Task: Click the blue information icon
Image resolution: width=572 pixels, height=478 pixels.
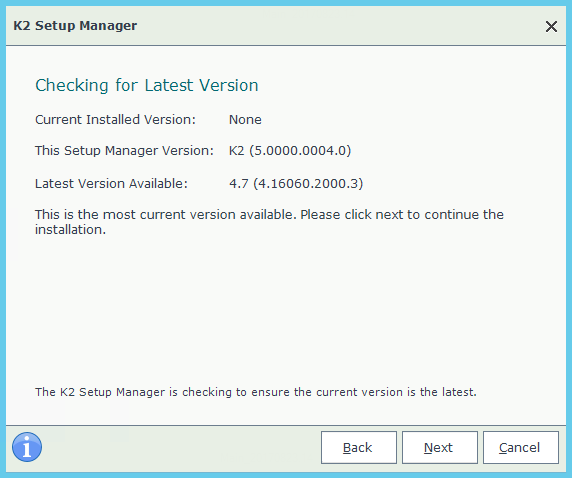Action: point(27,447)
